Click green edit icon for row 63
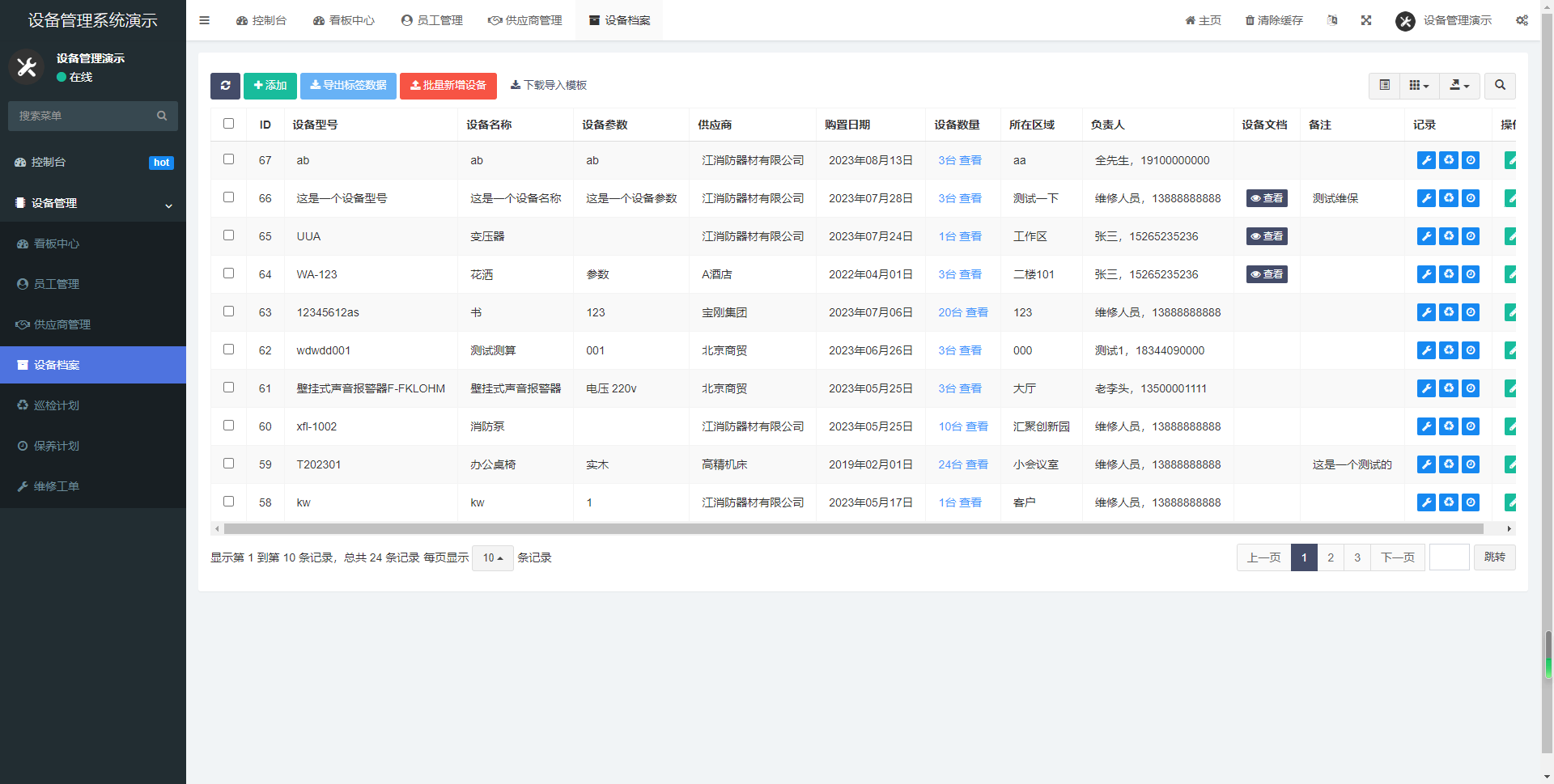The height and width of the screenshot is (784, 1554). tap(1510, 312)
